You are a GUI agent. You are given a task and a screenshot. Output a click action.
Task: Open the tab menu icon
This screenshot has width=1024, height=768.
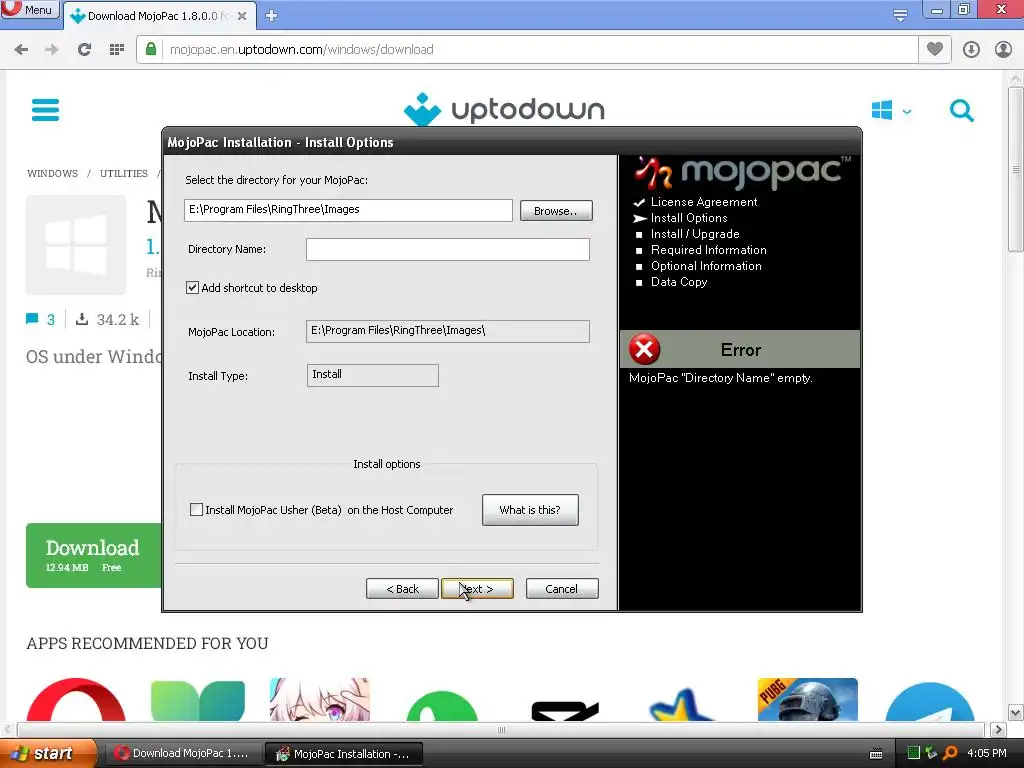tap(901, 16)
